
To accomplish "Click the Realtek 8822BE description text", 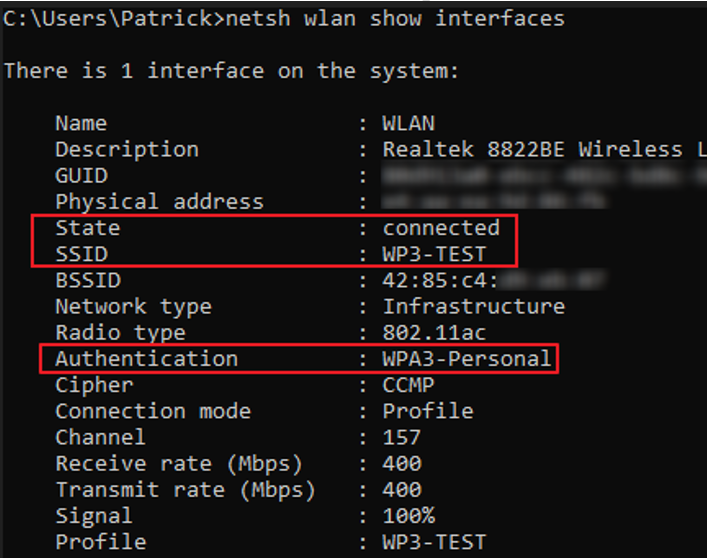I will pos(531,150).
